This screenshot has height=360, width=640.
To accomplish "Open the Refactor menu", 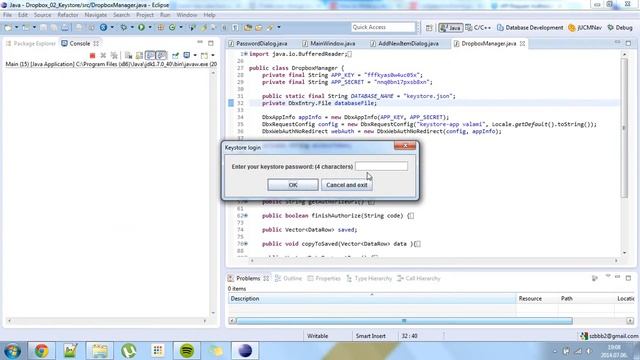I will click(68, 15).
